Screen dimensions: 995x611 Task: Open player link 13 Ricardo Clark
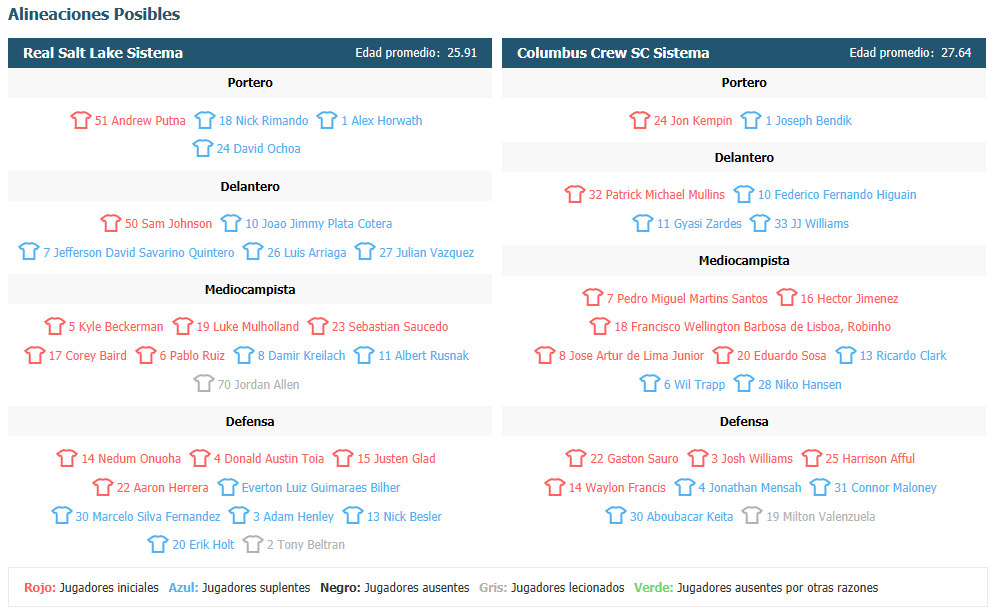point(902,356)
